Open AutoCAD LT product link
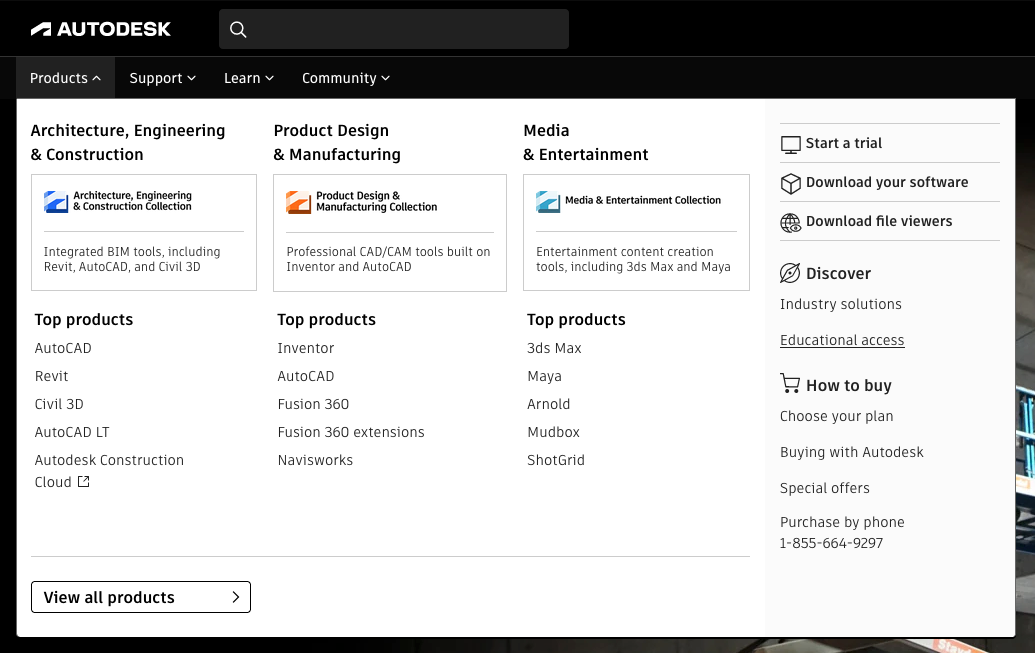 pos(72,432)
